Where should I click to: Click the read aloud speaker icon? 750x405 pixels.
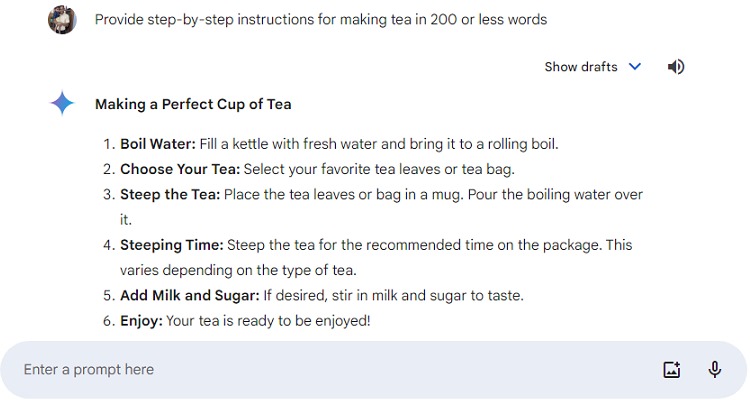pyautogui.click(x=677, y=67)
